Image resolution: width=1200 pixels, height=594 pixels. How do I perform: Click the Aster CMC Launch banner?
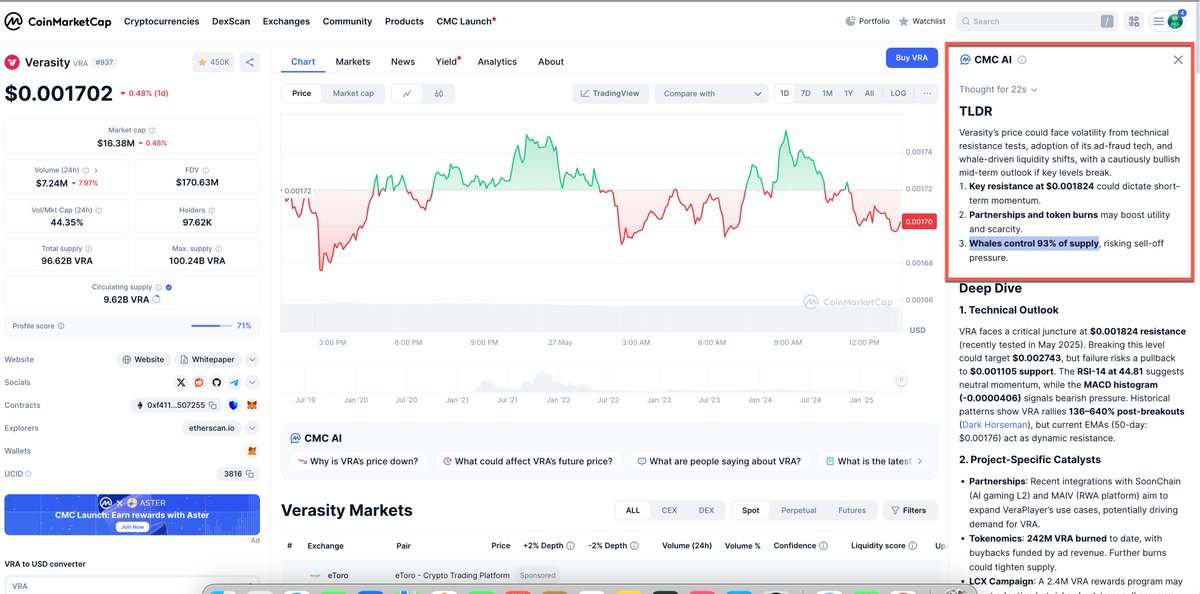click(x=132, y=514)
